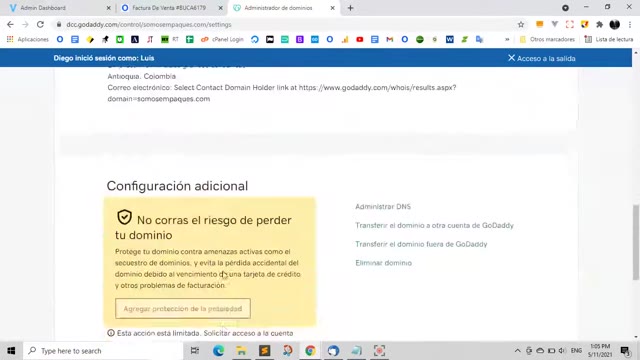This screenshot has width=640, height=360.
Task: Open notification center icon
Action: pyautogui.click(x=625, y=351)
